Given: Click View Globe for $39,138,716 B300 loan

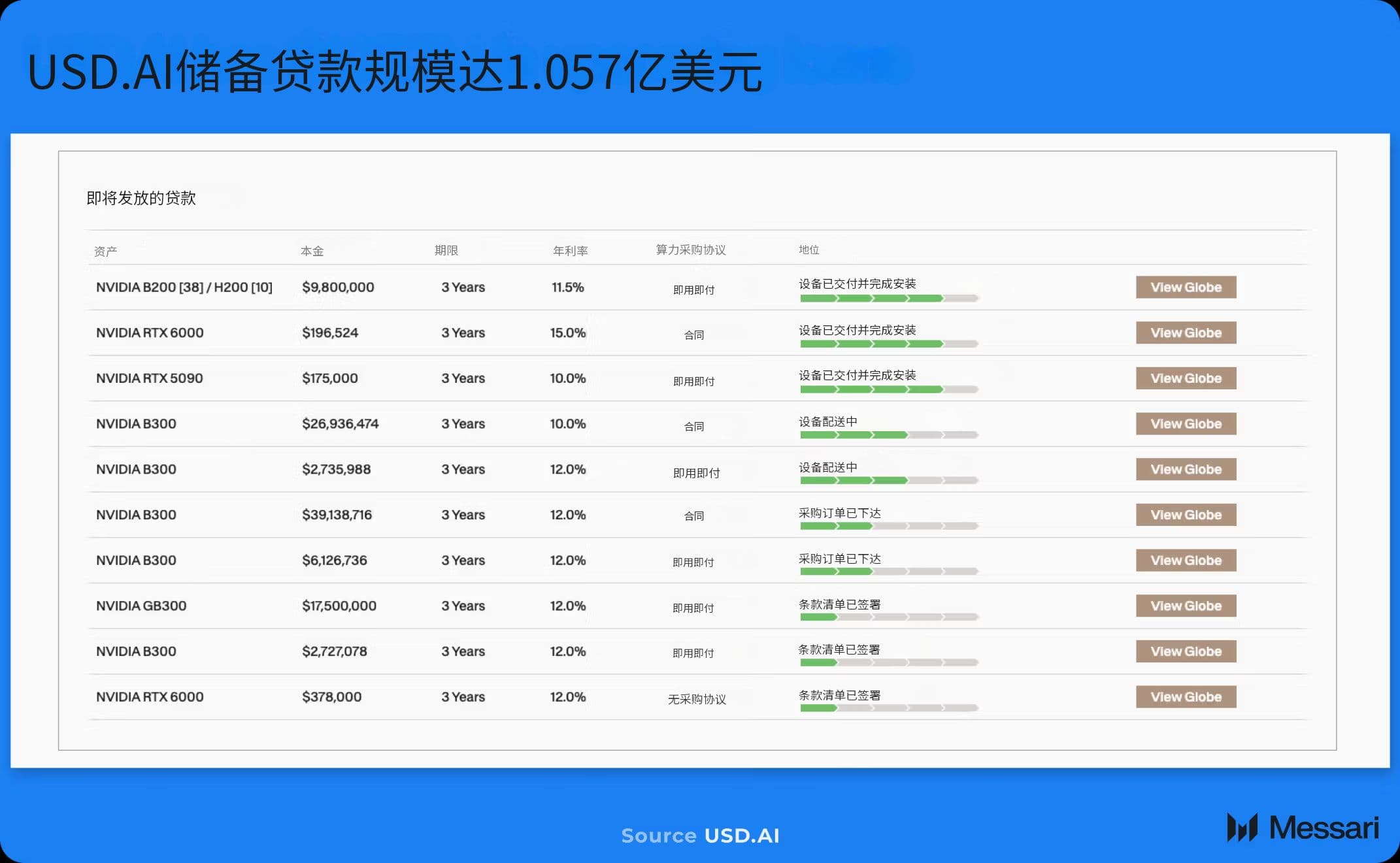Looking at the screenshot, I should 1186,515.
